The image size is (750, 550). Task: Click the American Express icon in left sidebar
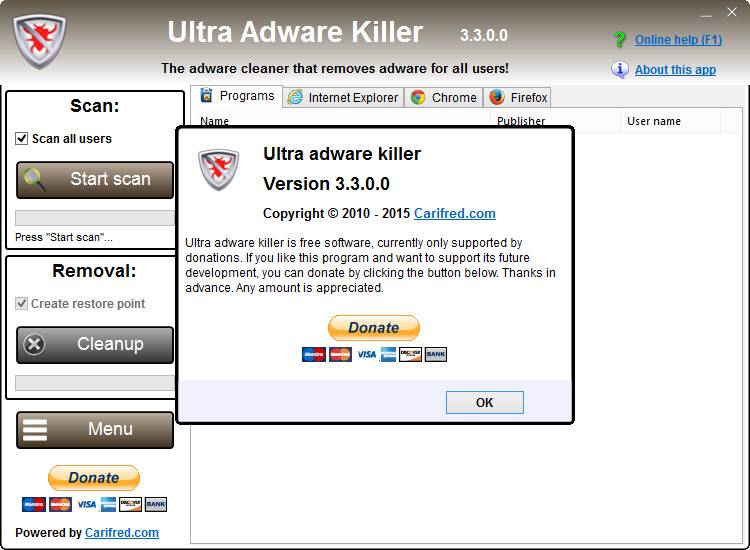[x=108, y=505]
